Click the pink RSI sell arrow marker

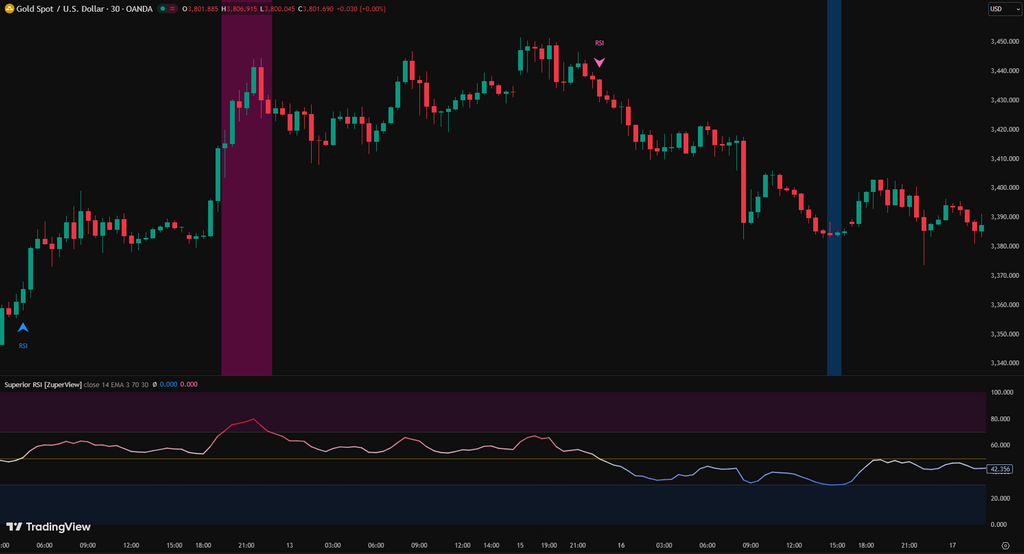(x=599, y=62)
